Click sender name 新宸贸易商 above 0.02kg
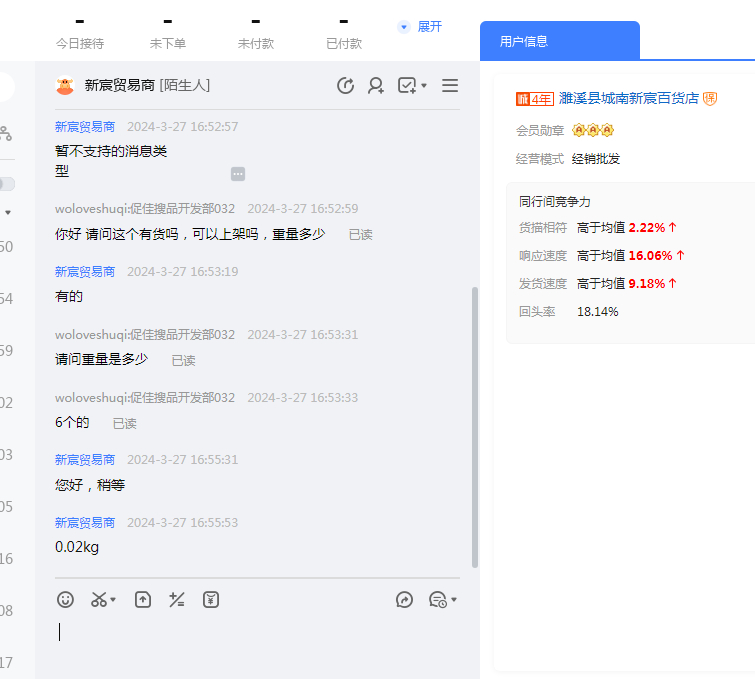 (x=85, y=522)
